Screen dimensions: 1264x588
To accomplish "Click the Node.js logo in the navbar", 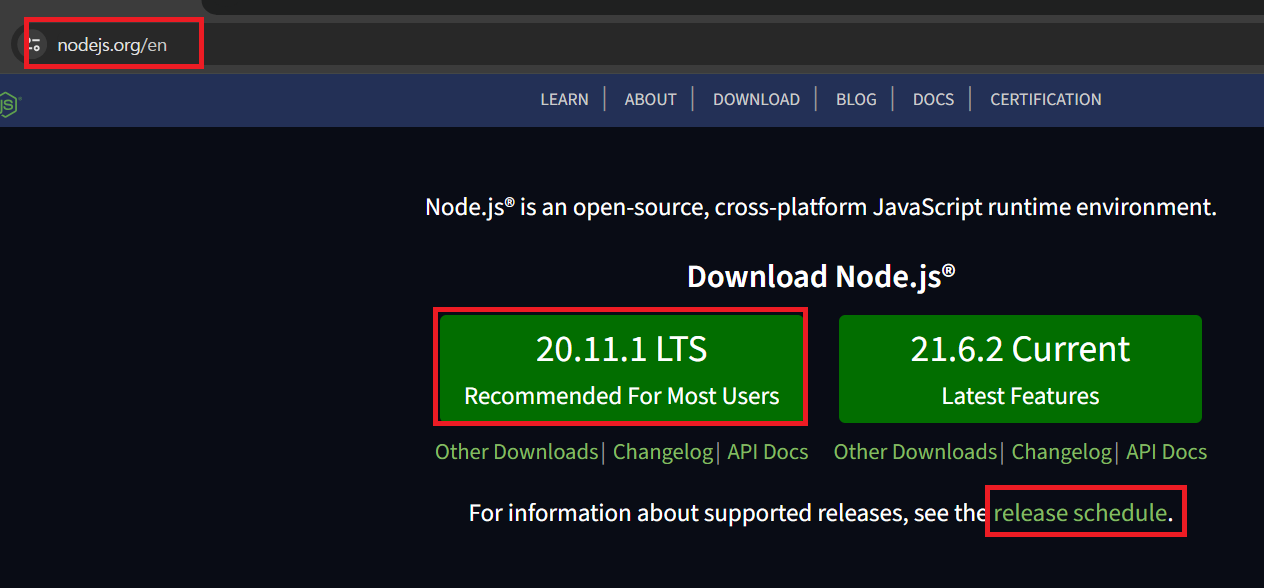I will tap(9, 103).
